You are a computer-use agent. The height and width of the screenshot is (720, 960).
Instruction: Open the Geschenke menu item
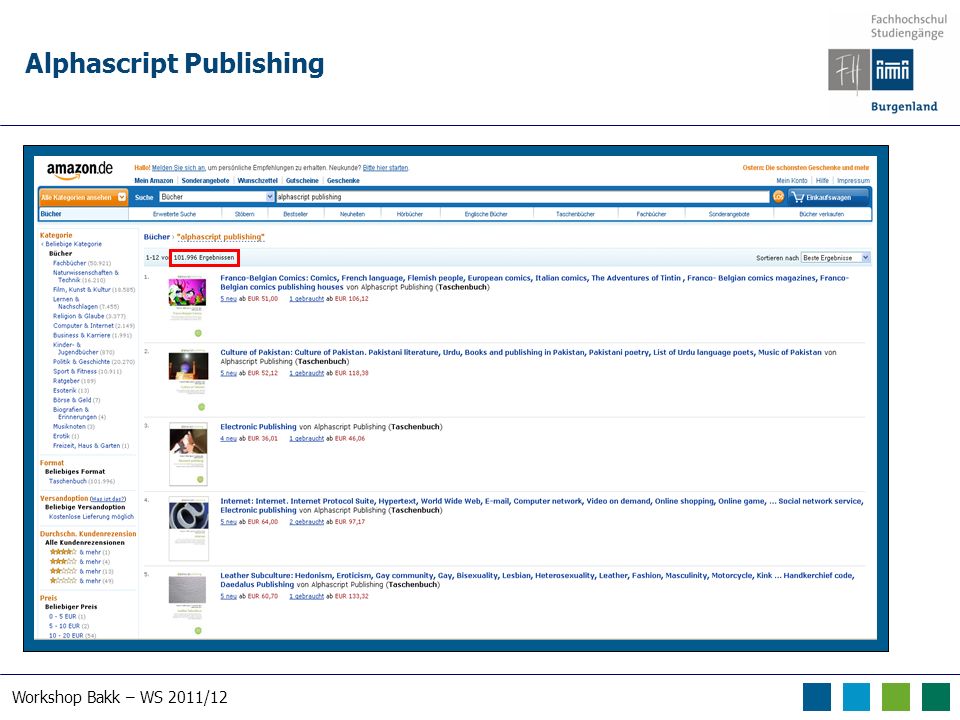pyautogui.click(x=343, y=181)
